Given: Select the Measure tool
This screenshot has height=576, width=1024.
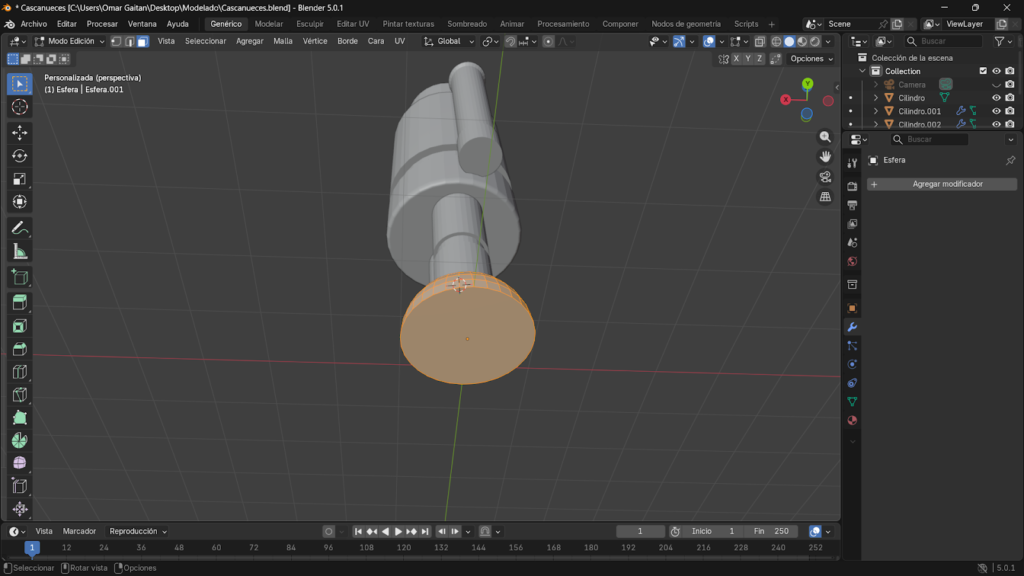Looking at the screenshot, I should pos(19,251).
